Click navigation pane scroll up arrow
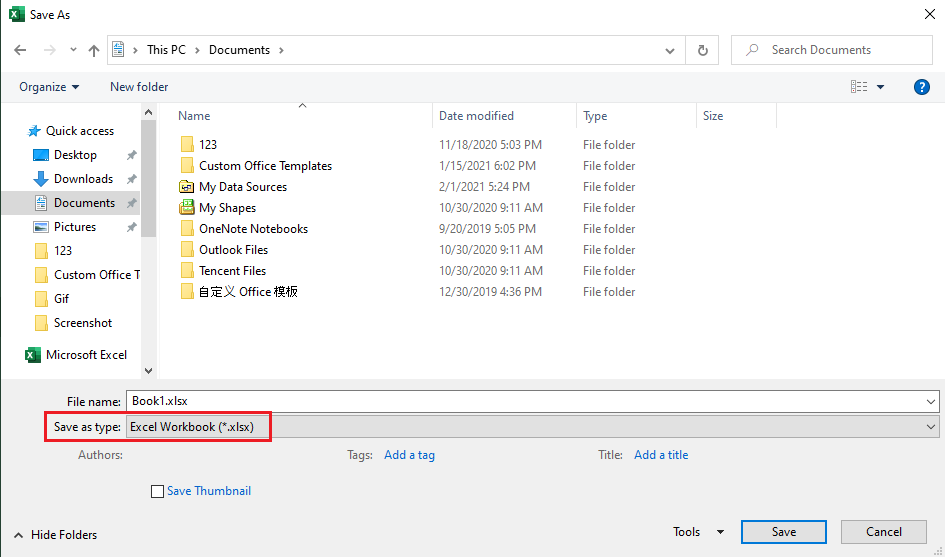 pos(148,112)
